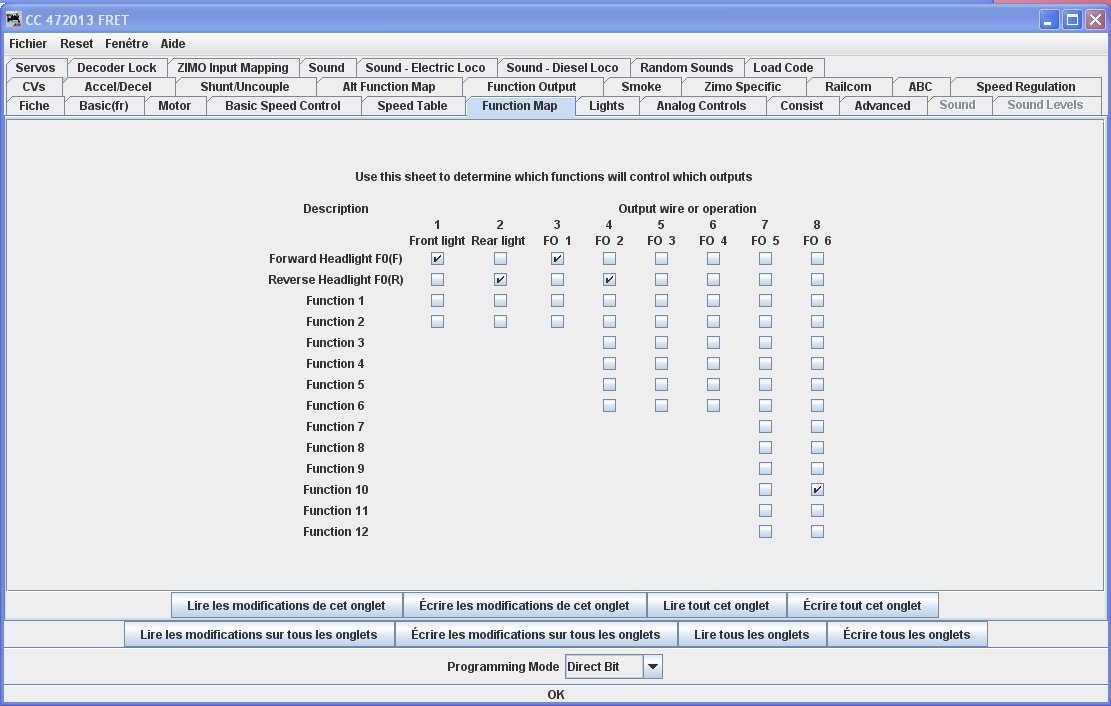Select the Basic(fr) tab

click(104, 106)
